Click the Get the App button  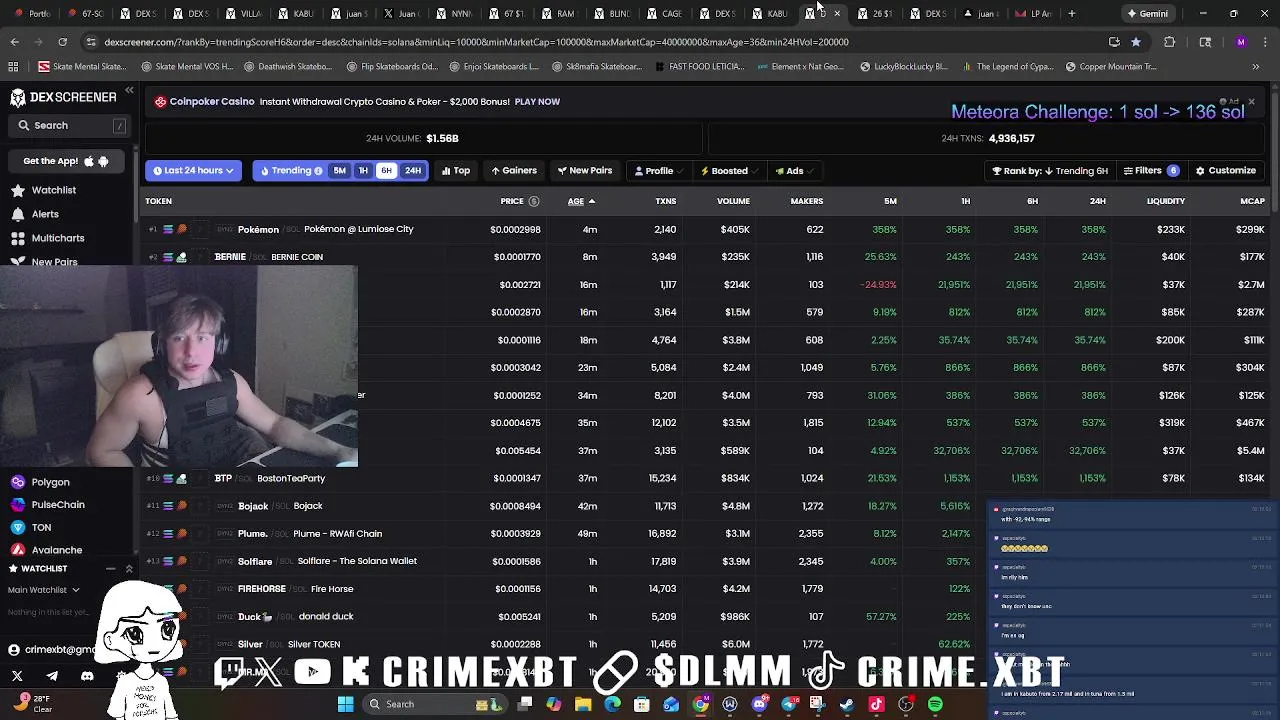[x=66, y=161]
